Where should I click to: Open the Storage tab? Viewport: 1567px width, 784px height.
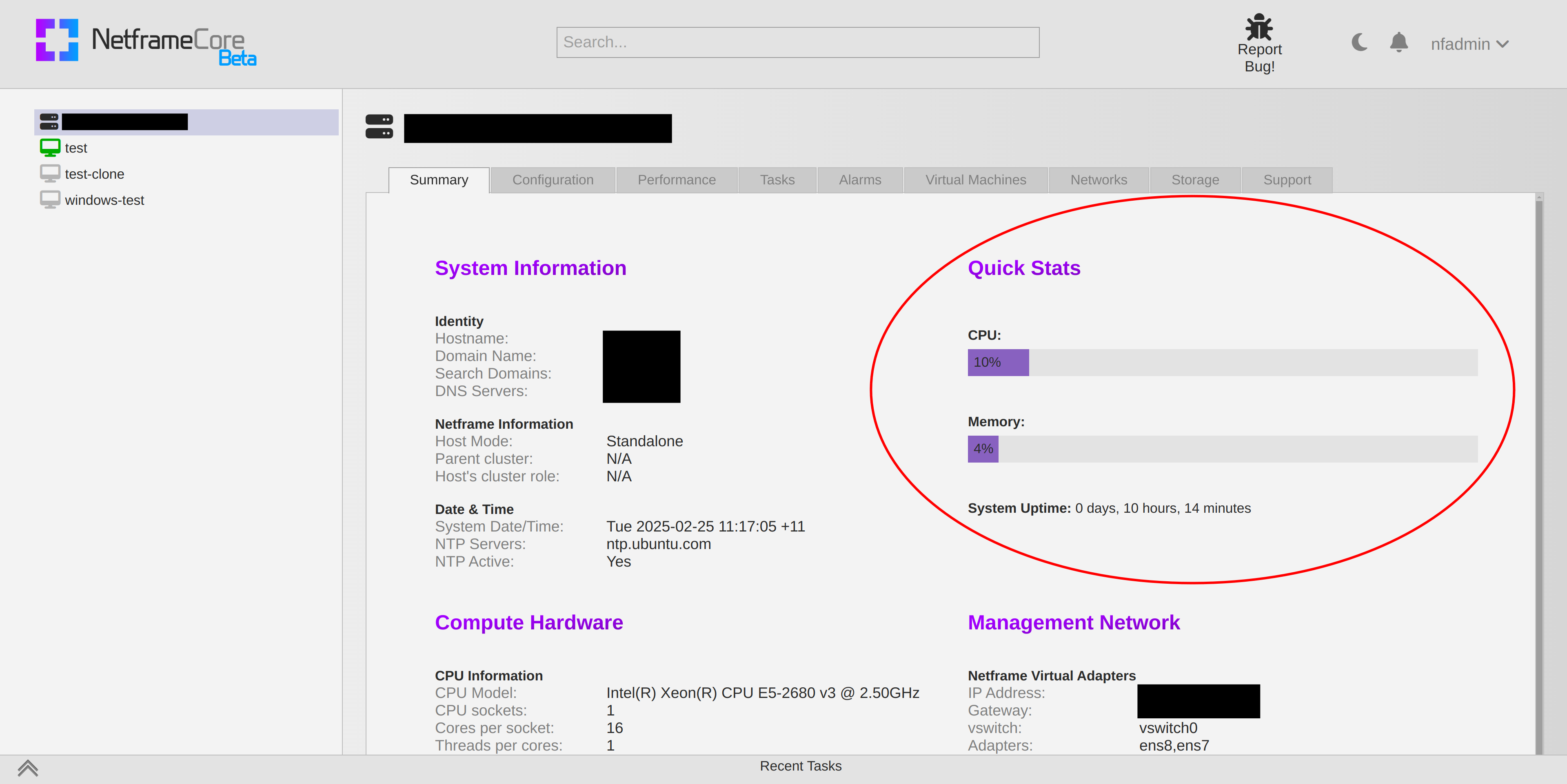pos(1195,180)
